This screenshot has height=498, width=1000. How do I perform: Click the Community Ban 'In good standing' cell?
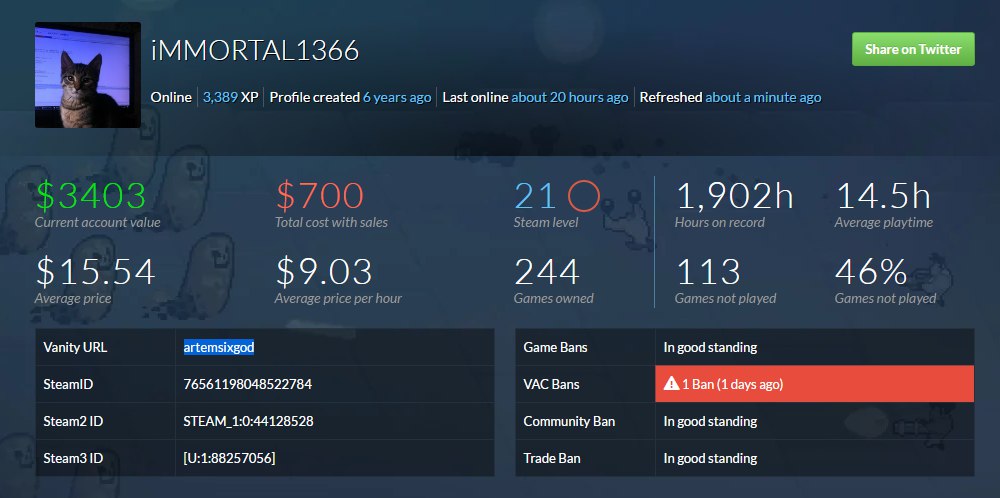[x=814, y=421]
